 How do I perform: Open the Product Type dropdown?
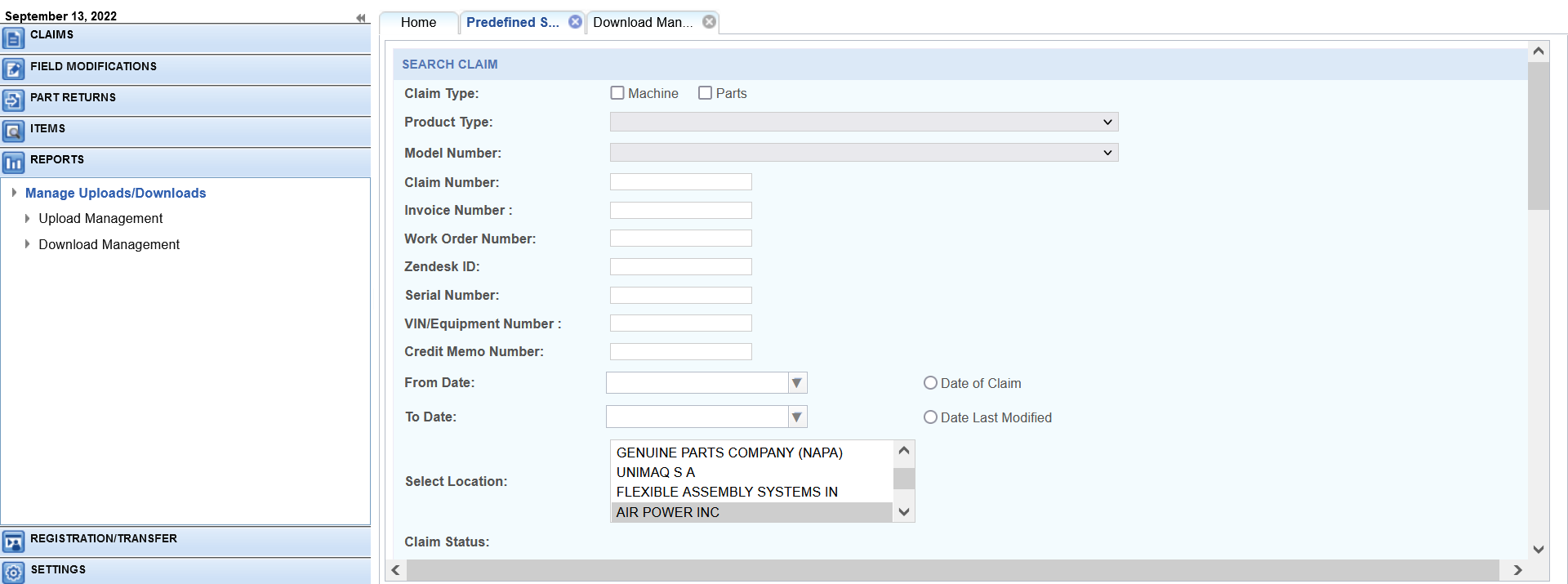coord(864,122)
